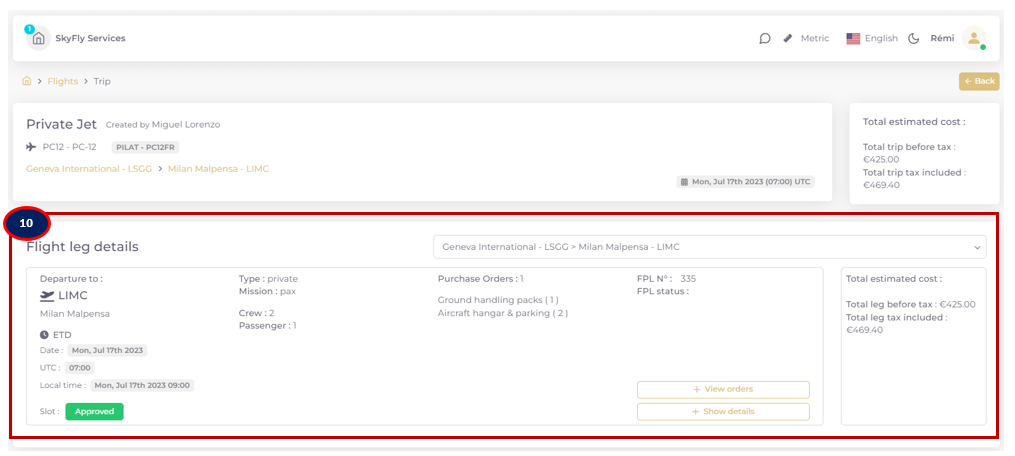The height and width of the screenshot is (456, 1015).
Task: Expand the flight leg selector dropdown
Action: (x=709, y=247)
